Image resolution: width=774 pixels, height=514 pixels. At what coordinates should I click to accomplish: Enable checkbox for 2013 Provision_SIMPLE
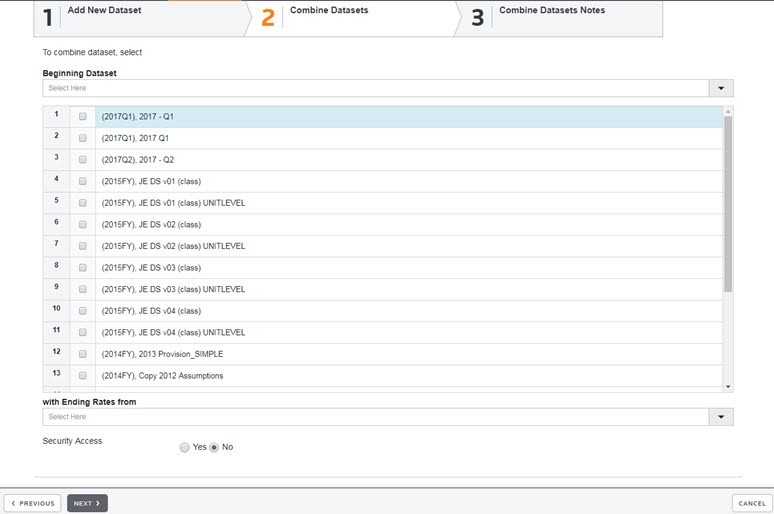coord(83,354)
